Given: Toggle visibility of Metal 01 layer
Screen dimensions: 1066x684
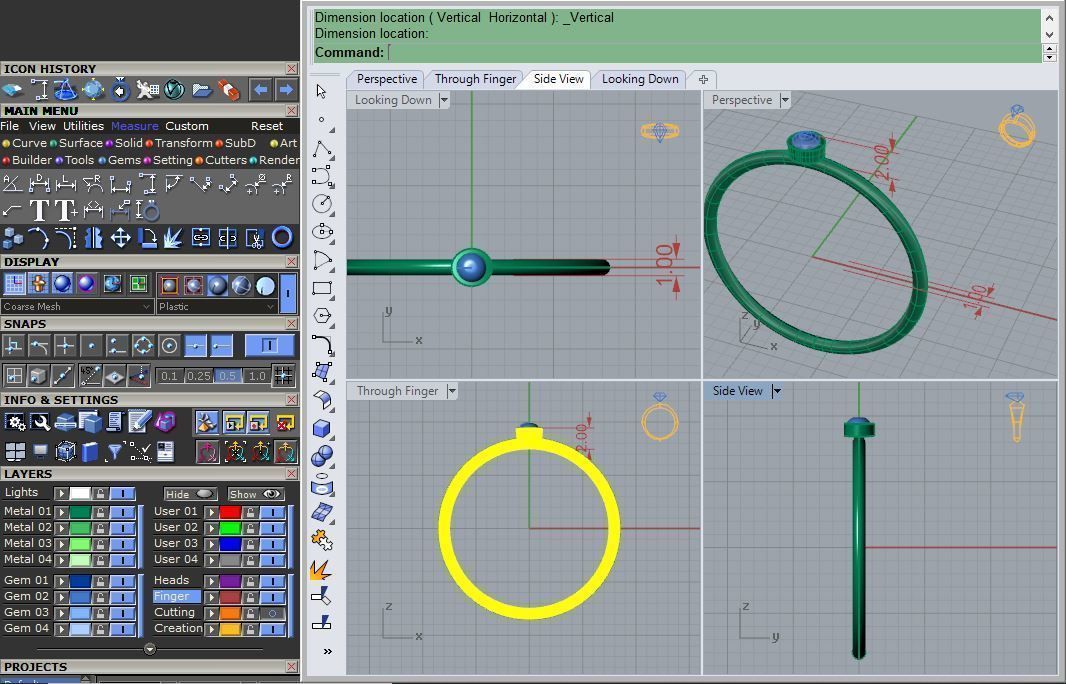Looking at the screenshot, I should coord(123,512).
